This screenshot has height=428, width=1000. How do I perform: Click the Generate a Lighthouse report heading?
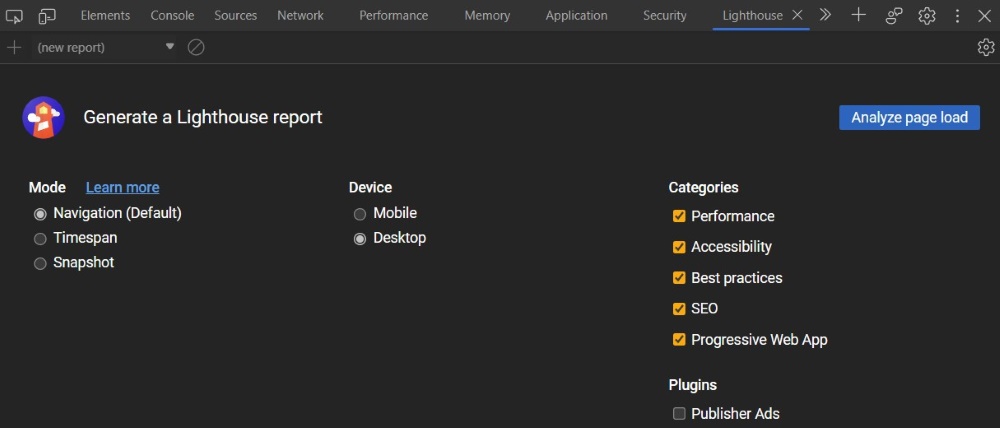tap(203, 117)
